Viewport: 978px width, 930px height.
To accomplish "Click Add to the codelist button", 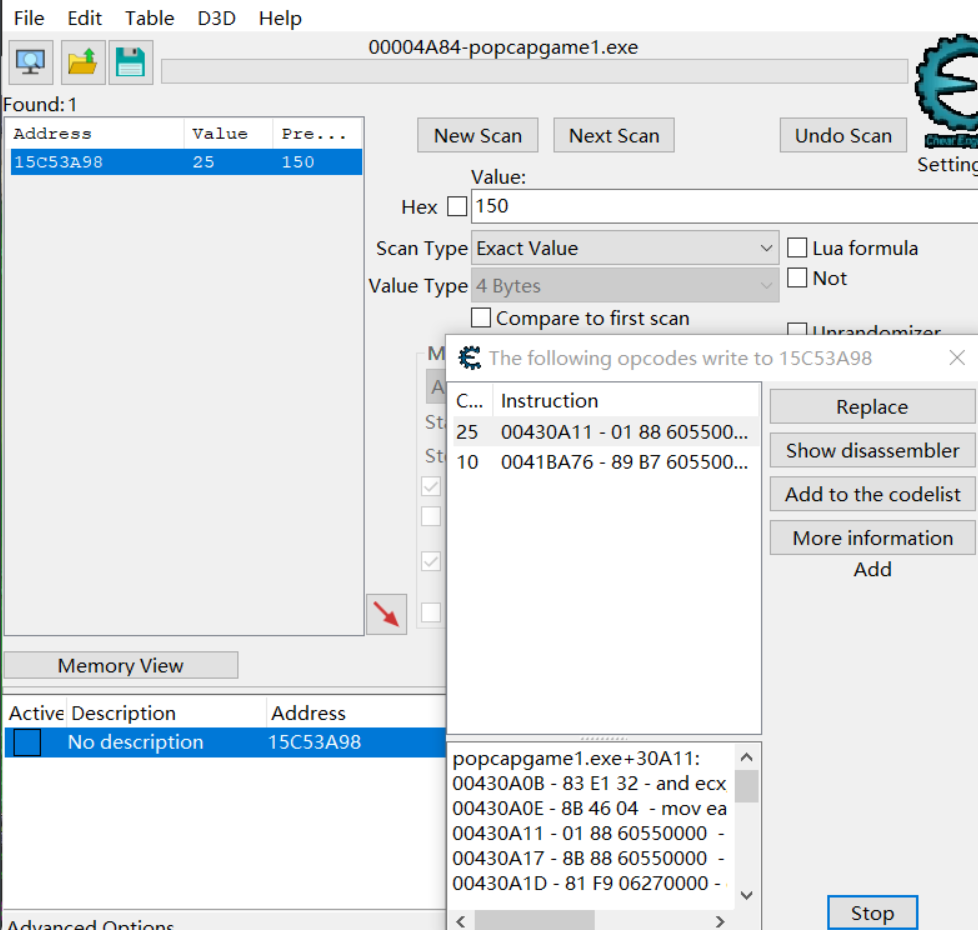I will pos(872,494).
